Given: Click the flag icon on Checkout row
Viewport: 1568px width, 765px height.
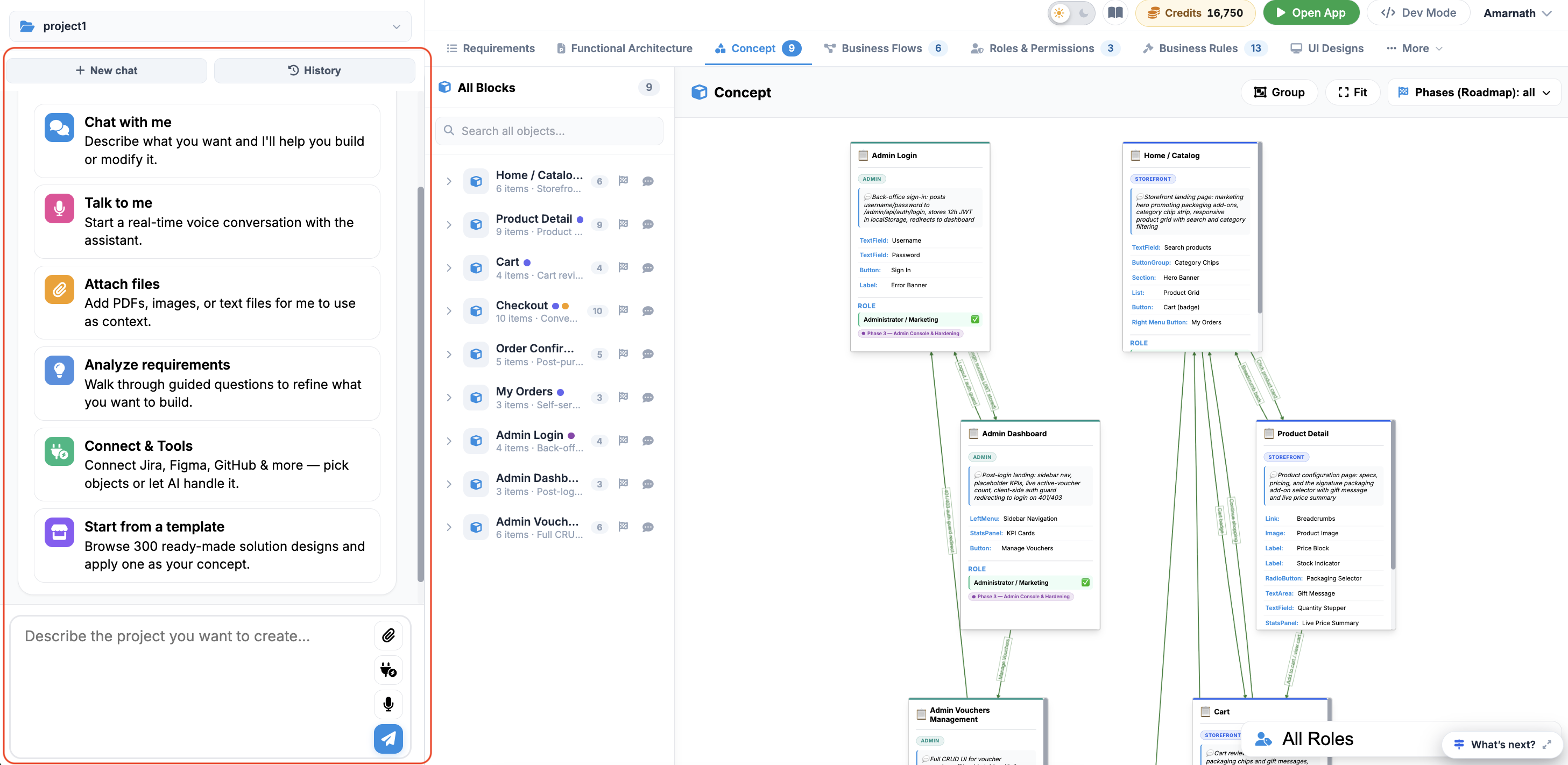Looking at the screenshot, I should (x=623, y=311).
